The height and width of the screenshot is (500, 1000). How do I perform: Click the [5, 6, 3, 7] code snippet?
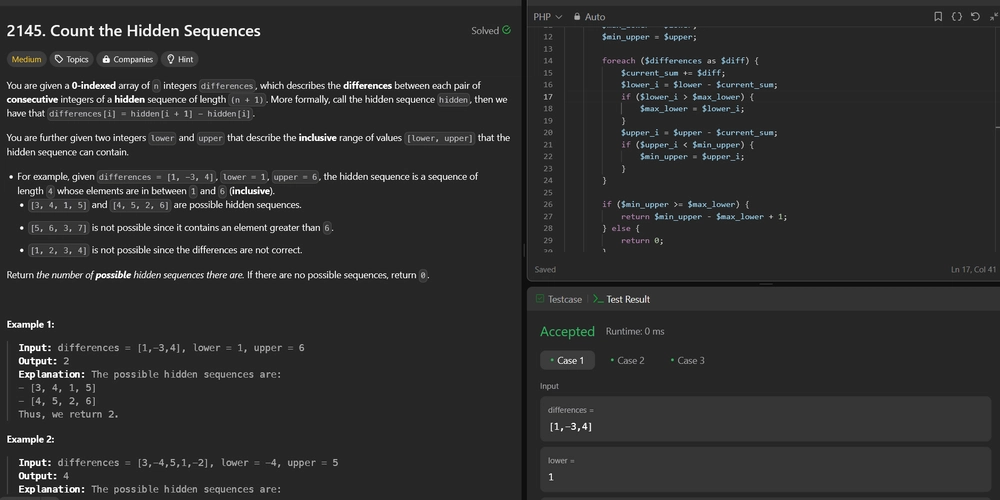coord(59,228)
